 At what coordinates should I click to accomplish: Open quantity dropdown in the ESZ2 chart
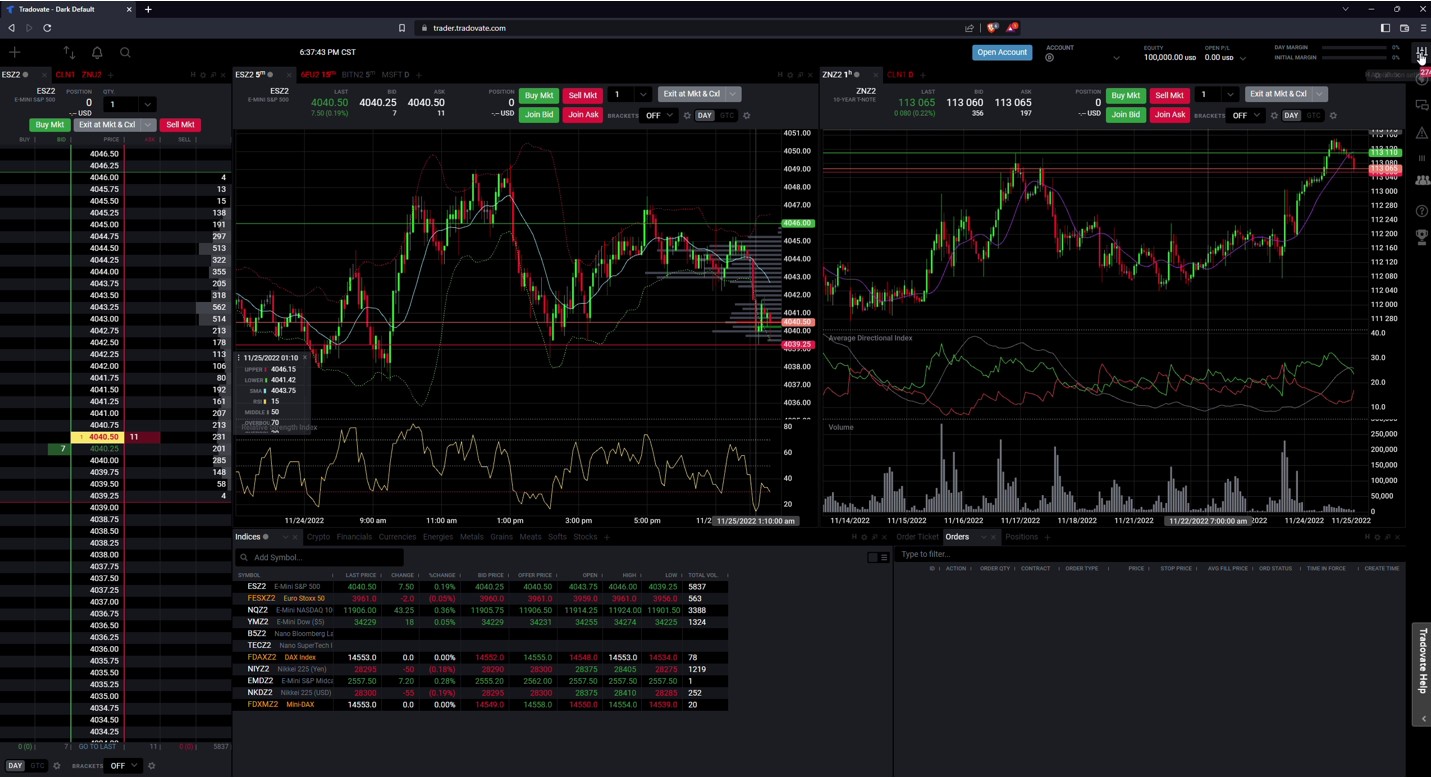(x=643, y=95)
